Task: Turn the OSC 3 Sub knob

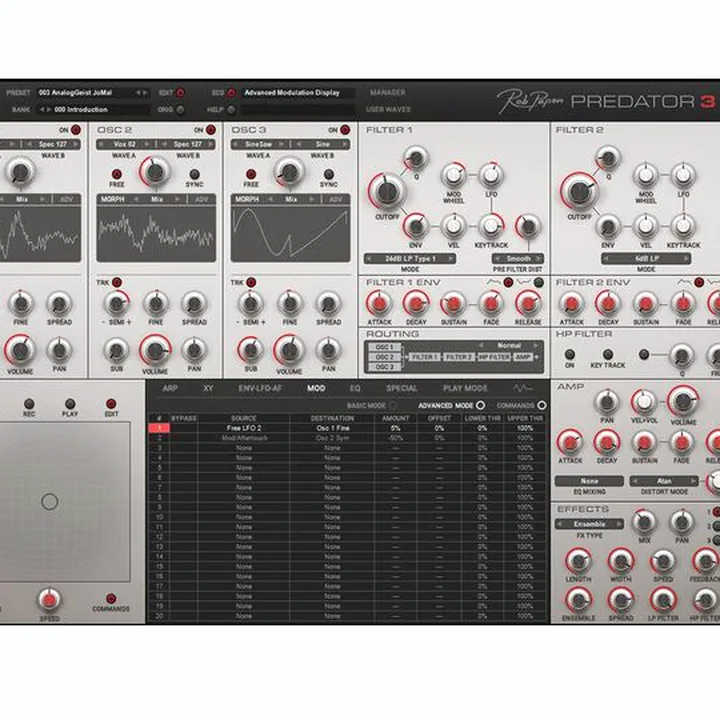Action: click(x=251, y=350)
